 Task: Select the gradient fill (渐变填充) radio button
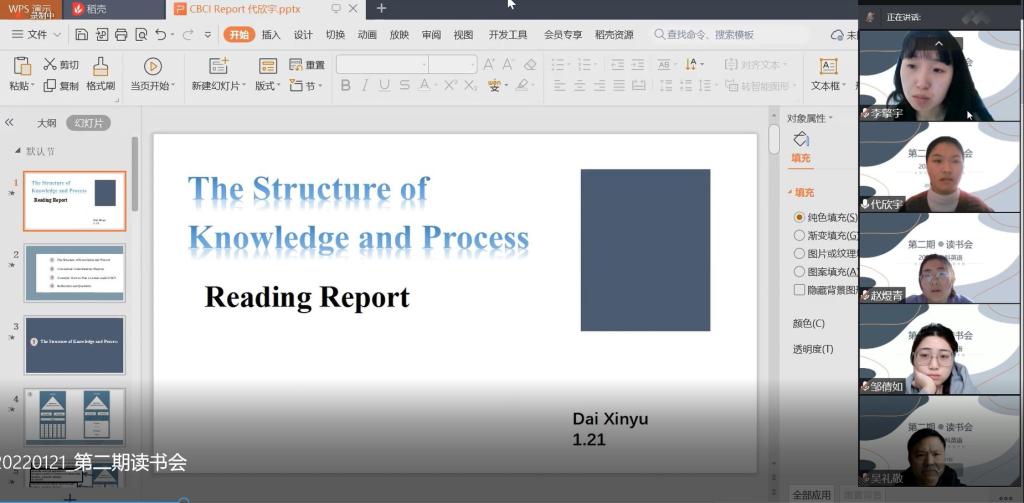pyautogui.click(x=799, y=235)
